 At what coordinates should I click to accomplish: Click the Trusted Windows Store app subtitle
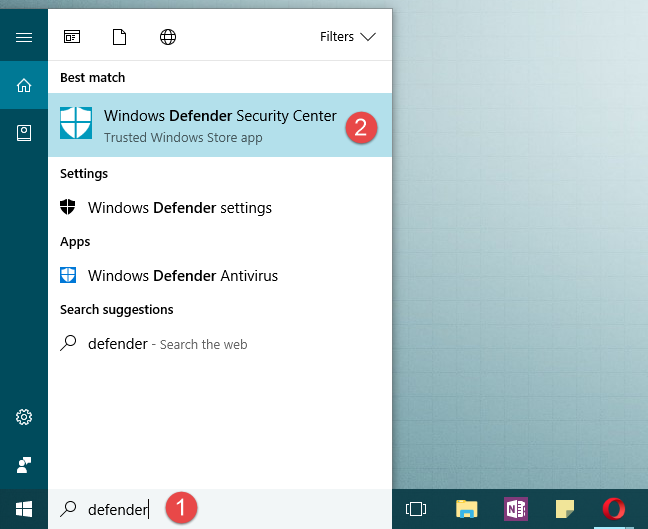point(183,137)
